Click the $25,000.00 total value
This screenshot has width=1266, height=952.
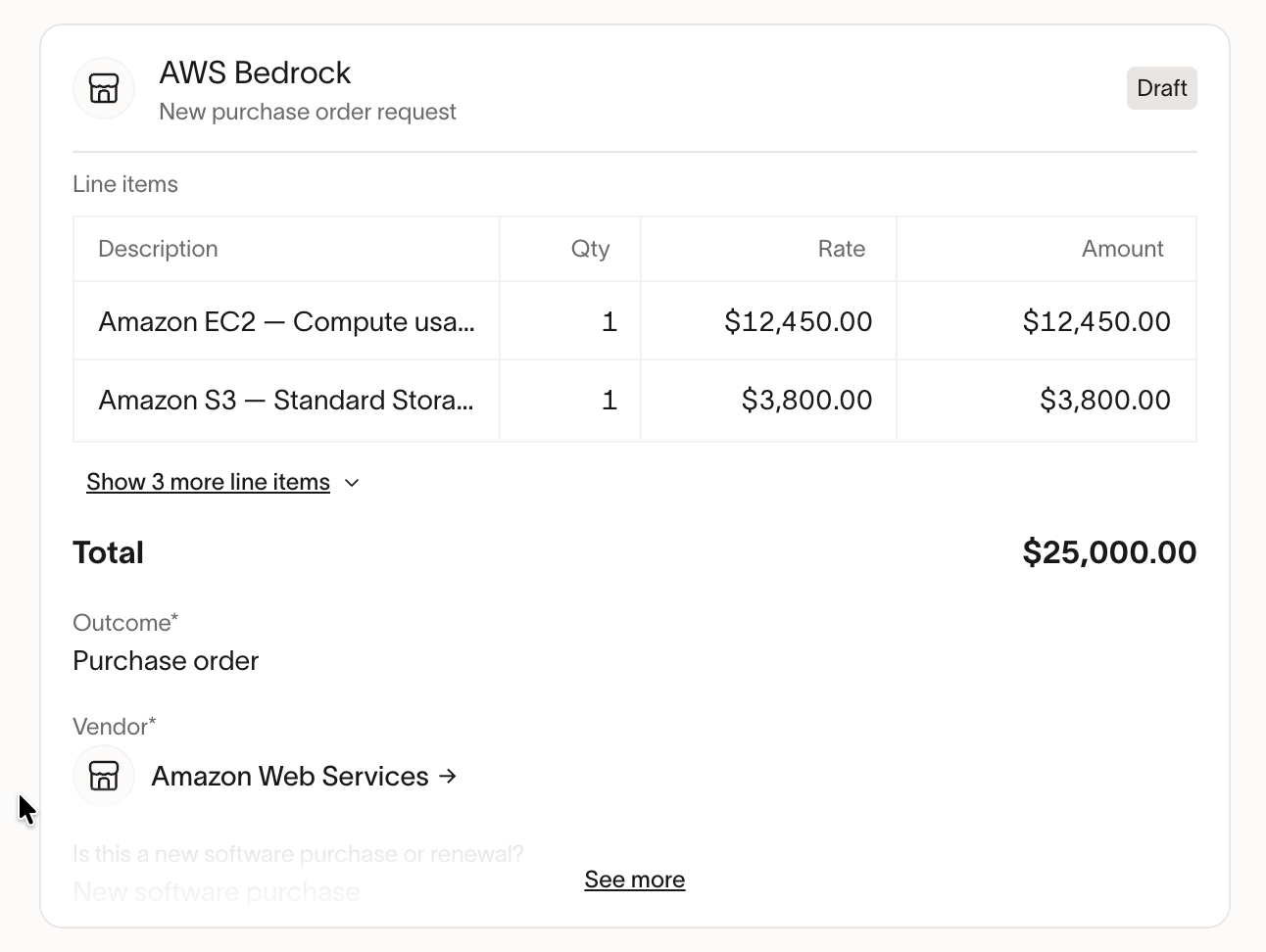coord(1109,552)
